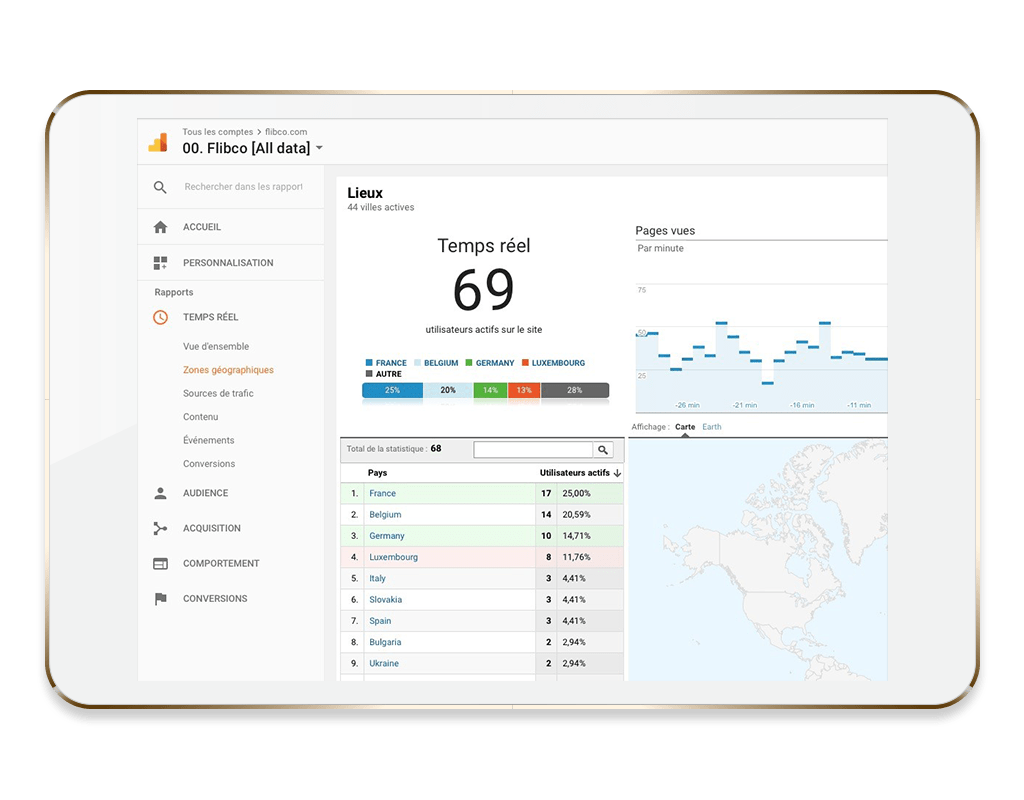Click the Comportement window icon
Viewport: 1024px width, 800px height.
[x=161, y=564]
